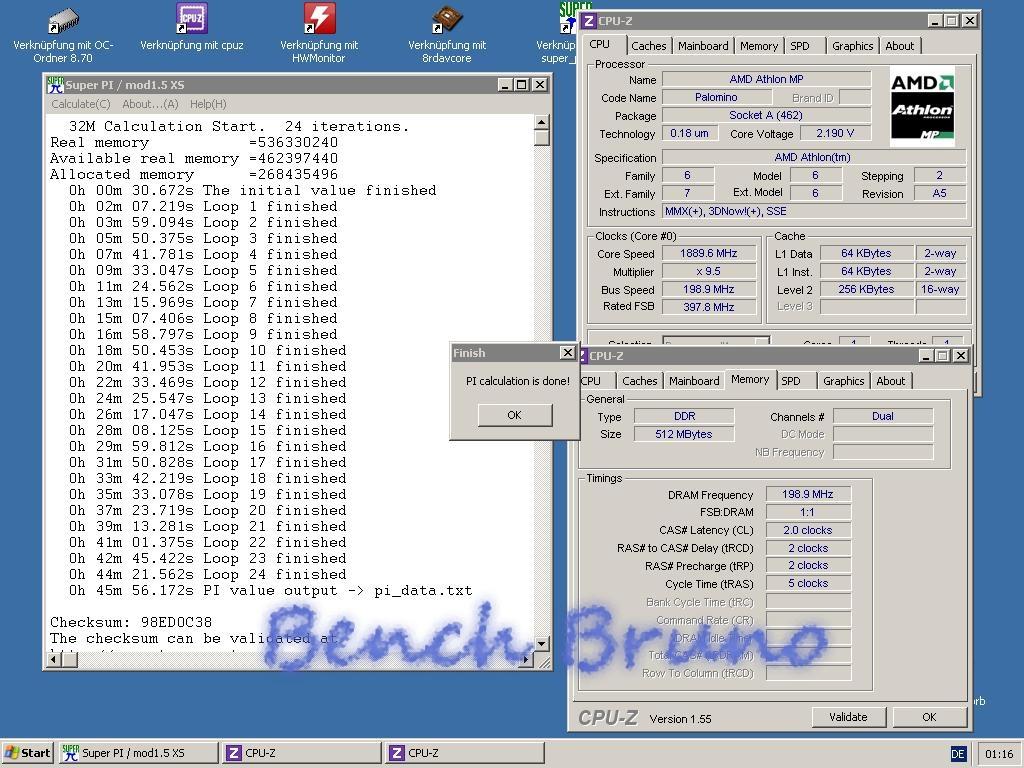Switch to About tab in front CPU-Z window
The width and height of the screenshot is (1024, 768).
[x=891, y=381]
